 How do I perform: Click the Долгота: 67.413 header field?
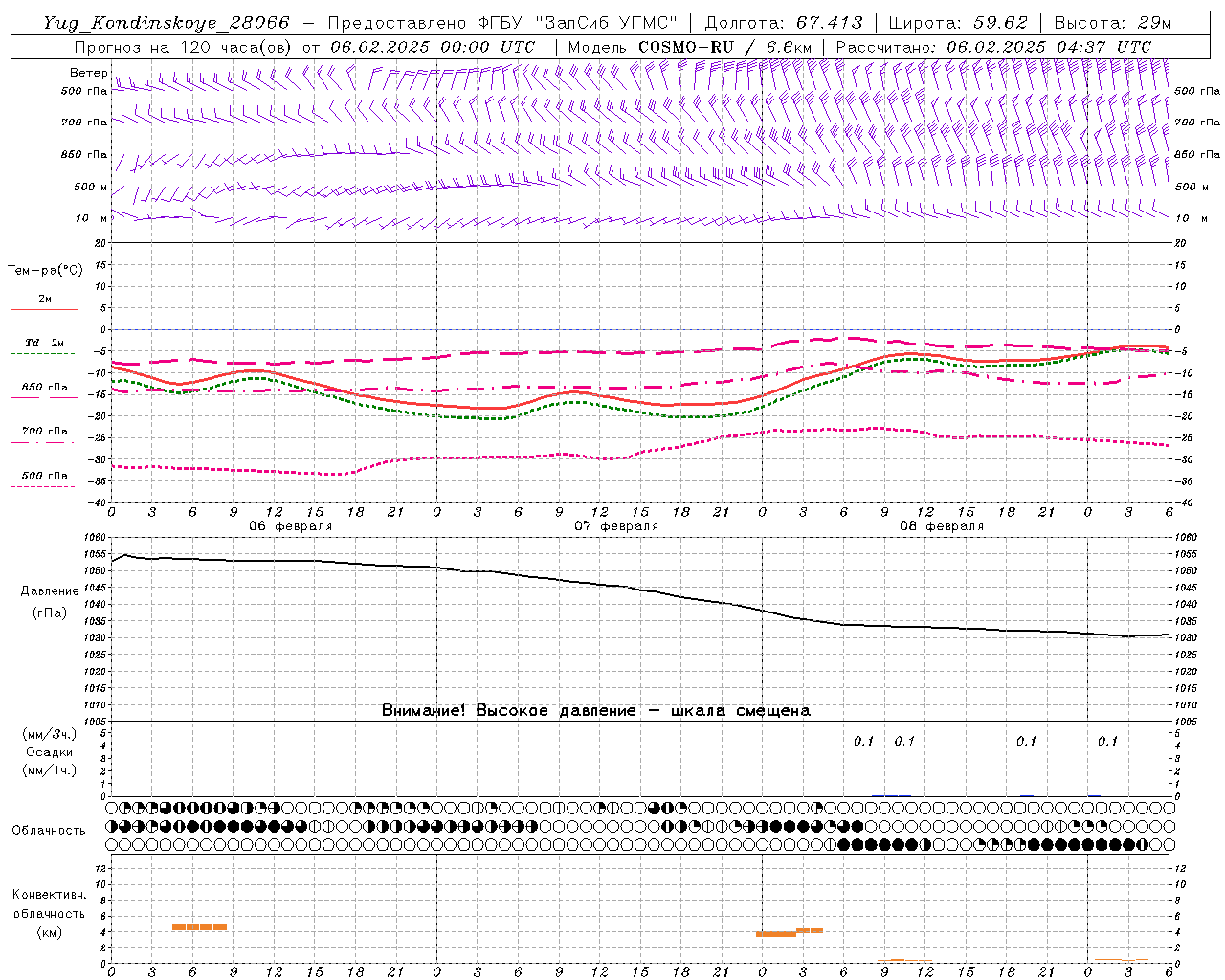pyautogui.click(x=785, y=23)
